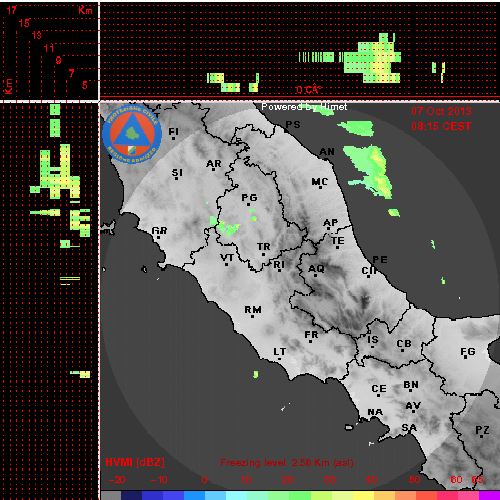Click the '15' km height axis label
This screenshot has height=500, width=500.
point(24,23)
